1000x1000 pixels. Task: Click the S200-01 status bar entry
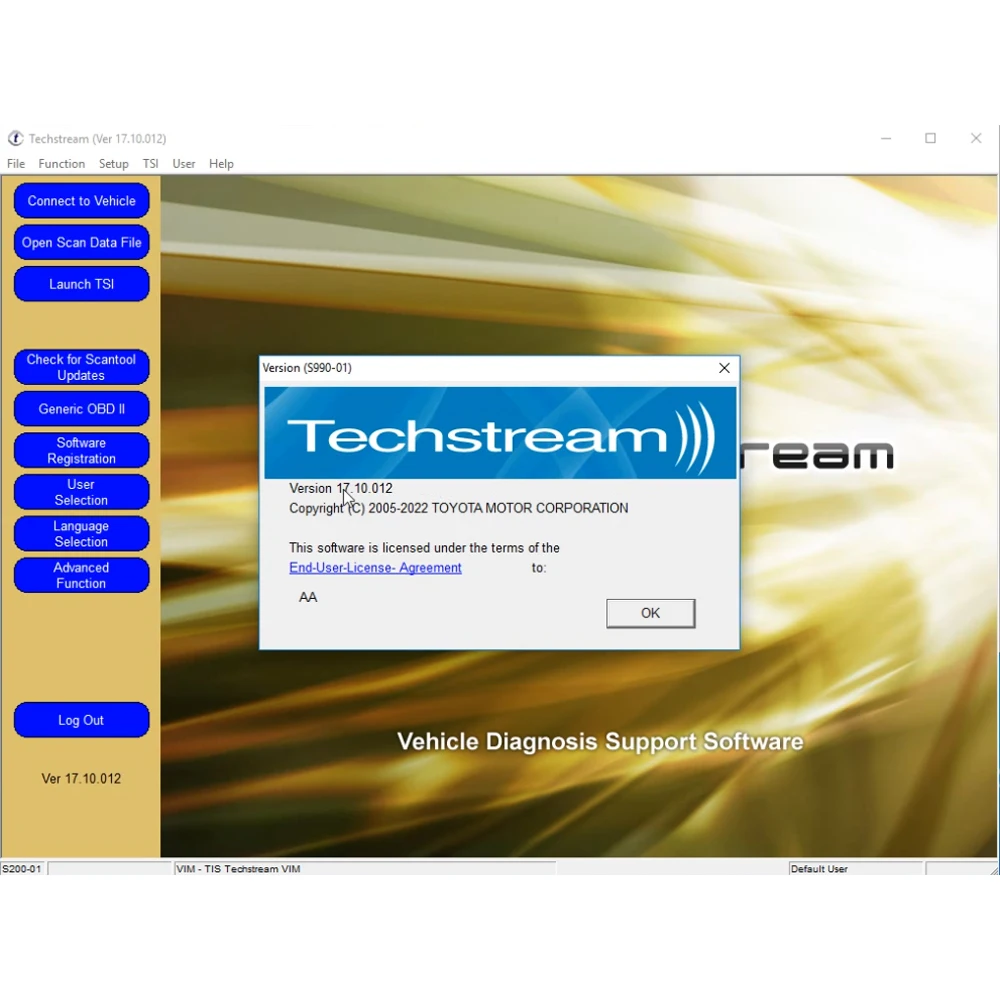pos(22,869)
